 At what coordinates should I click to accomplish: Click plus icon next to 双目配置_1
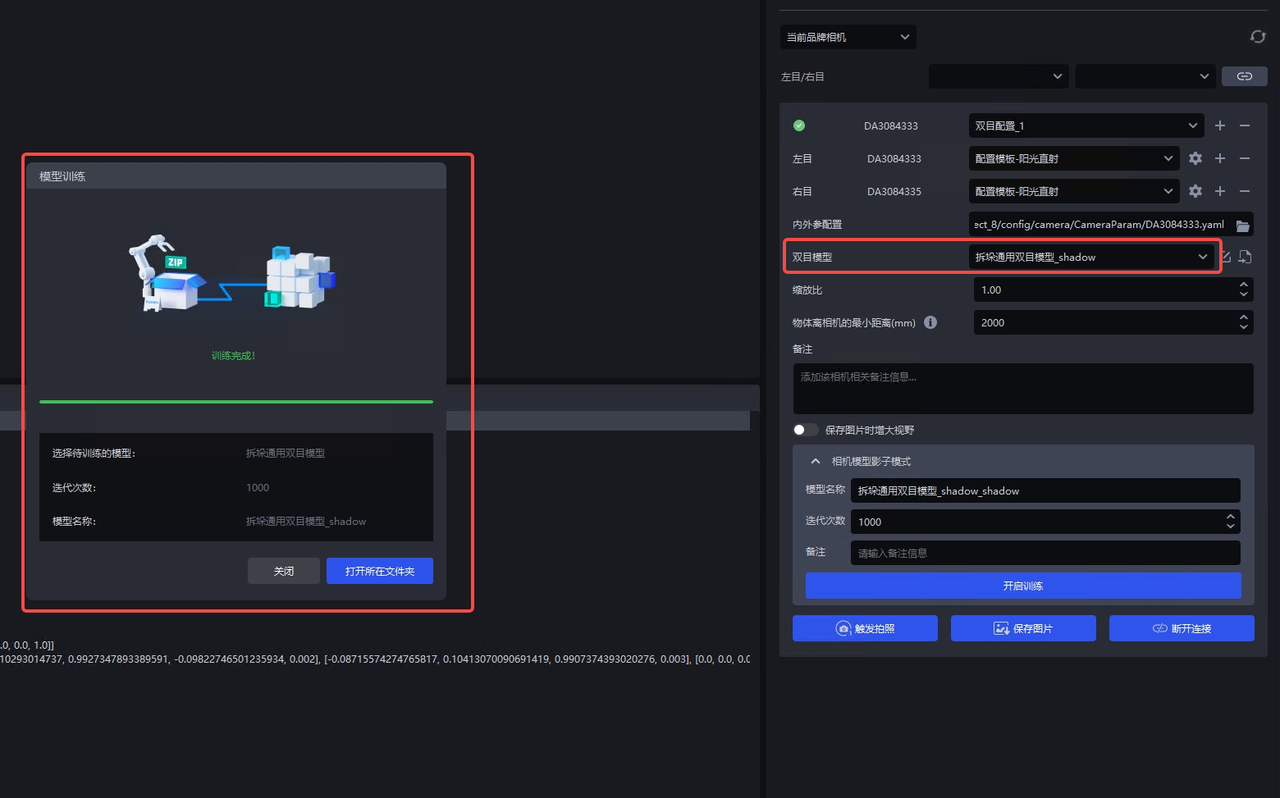click(x=1220, y=126)
